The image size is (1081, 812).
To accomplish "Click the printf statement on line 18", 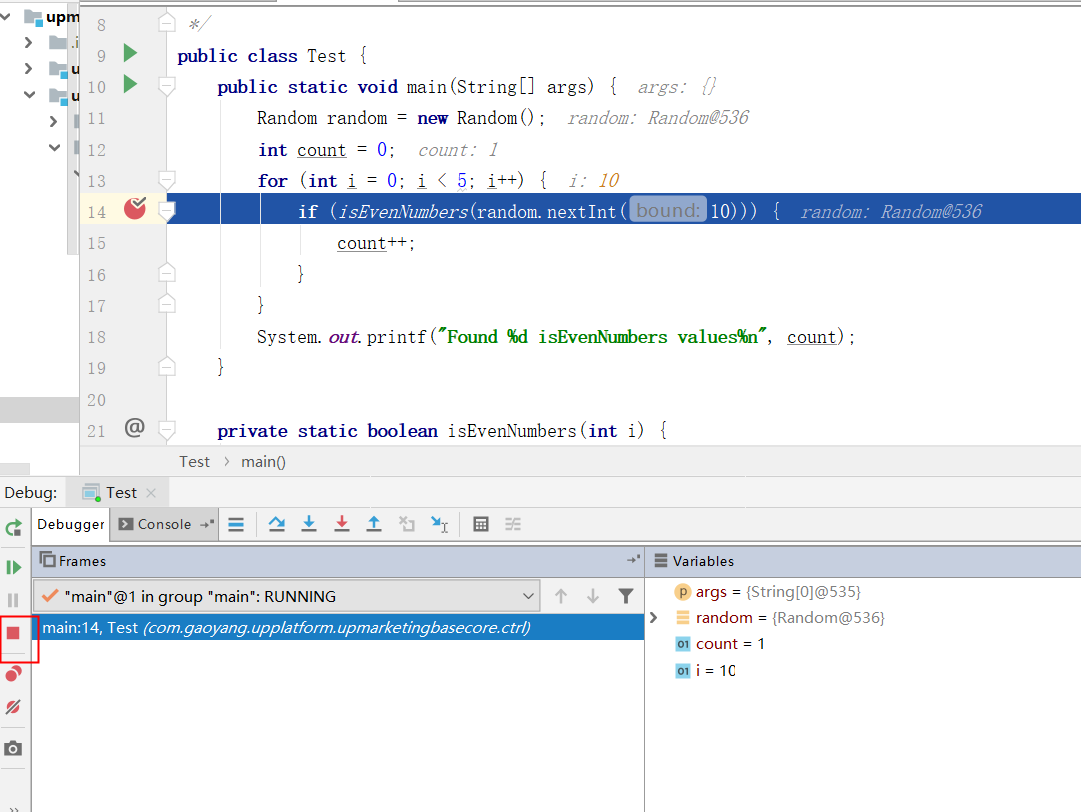I will pos(556,337).
